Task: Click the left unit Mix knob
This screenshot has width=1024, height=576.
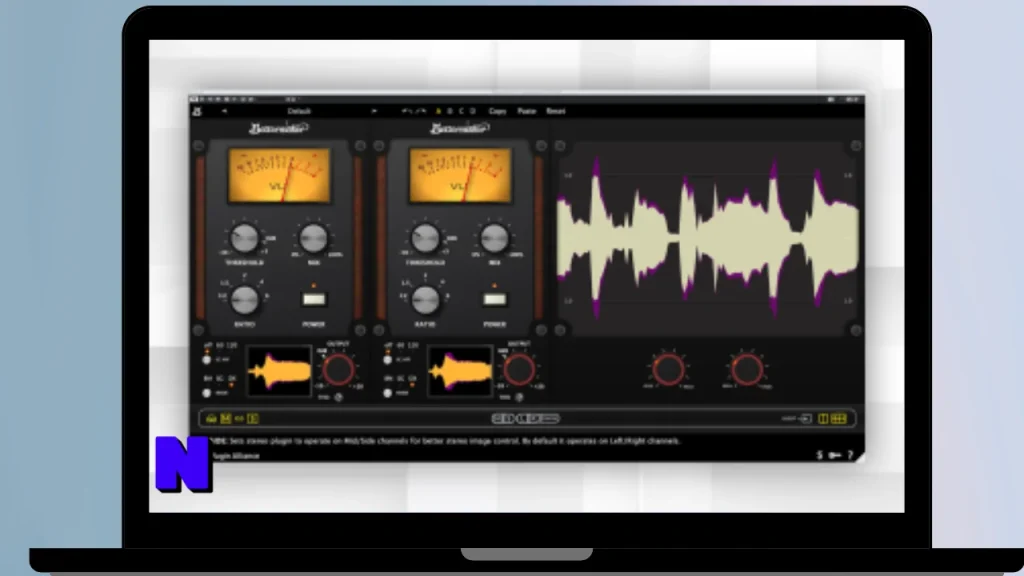Action: [x=313, y=238]
